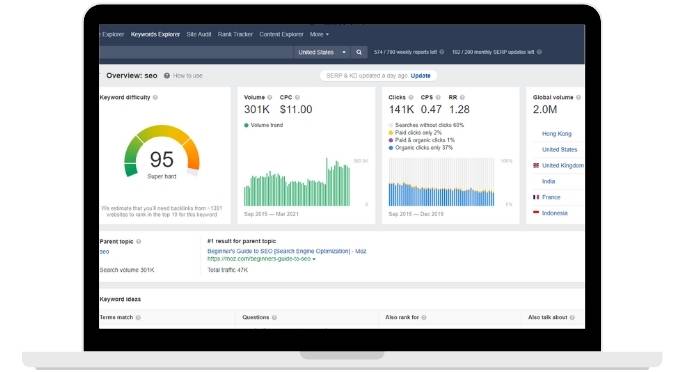Viewport: 684px width, 372px height.
Task: Click the Paid clicks only legend dot
Action: [x=391, y=133]
